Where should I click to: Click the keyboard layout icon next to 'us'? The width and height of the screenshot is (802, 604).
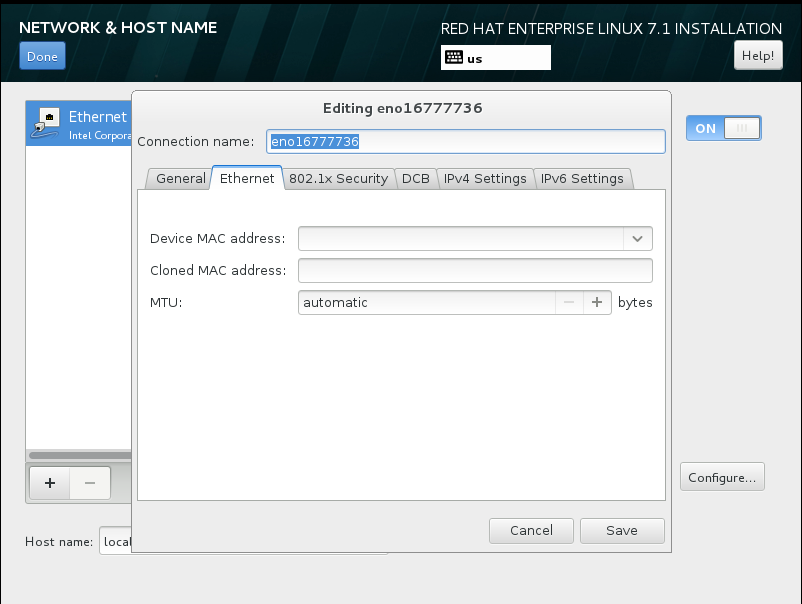(454, 57)
